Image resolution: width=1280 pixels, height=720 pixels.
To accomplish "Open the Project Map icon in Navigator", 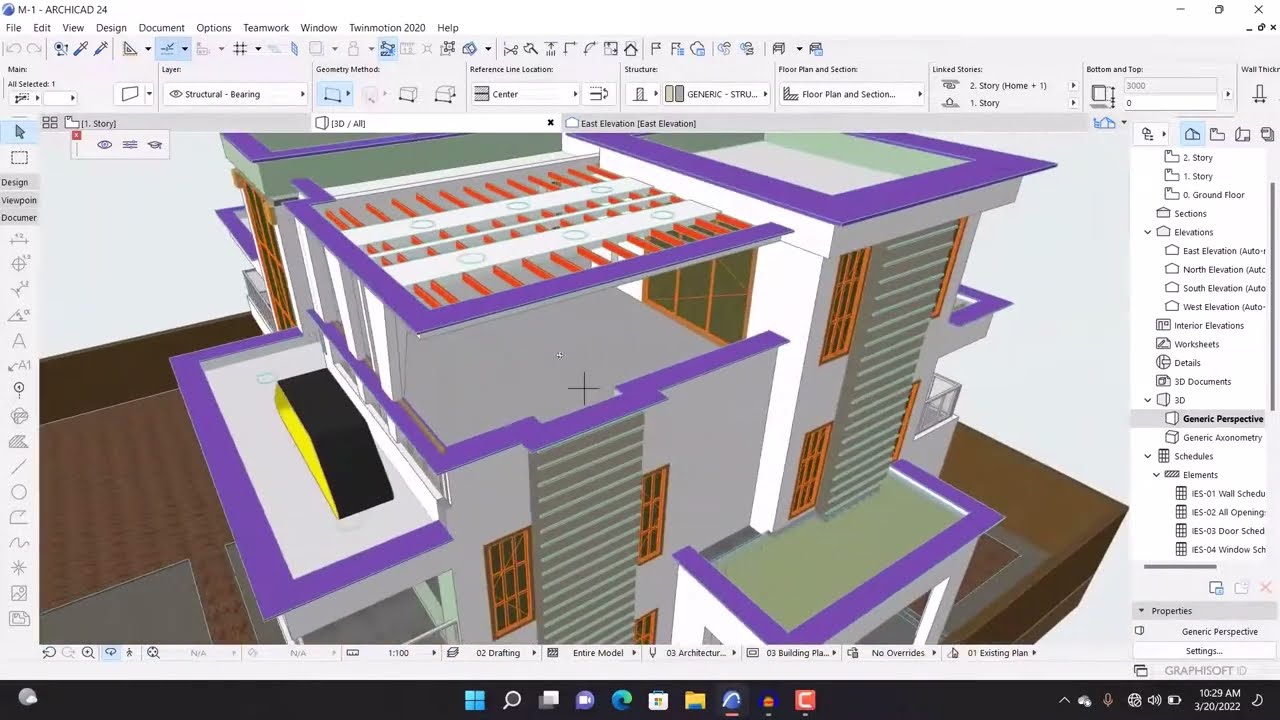I will point(1192,134).
